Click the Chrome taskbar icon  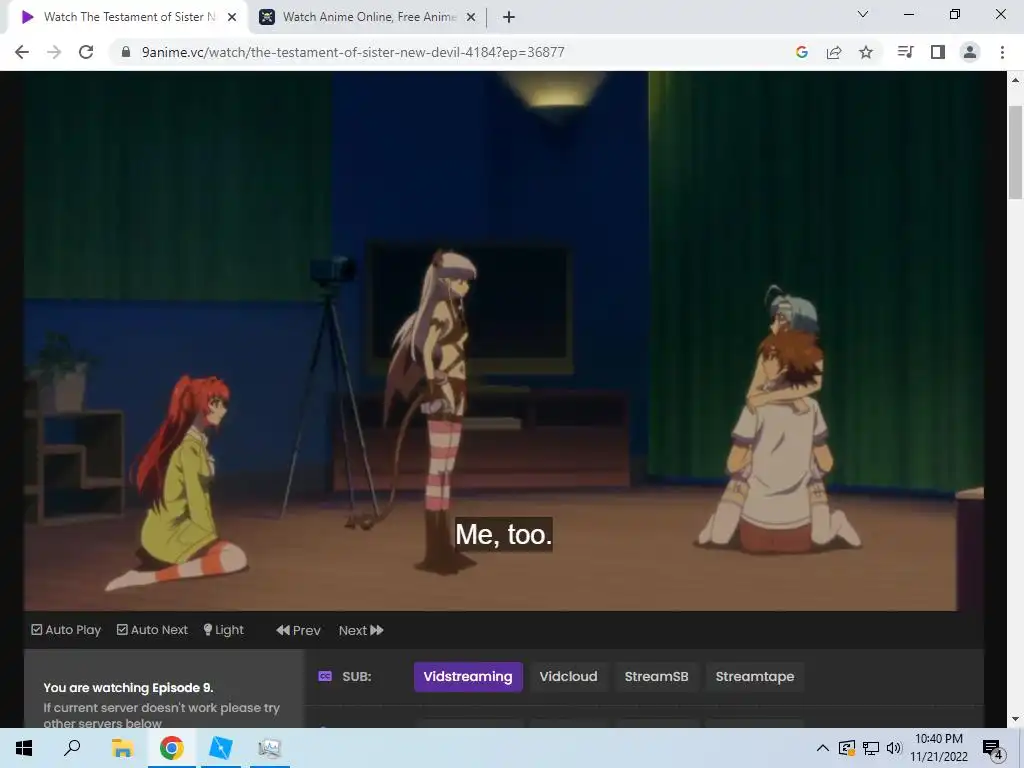point(171,748)
